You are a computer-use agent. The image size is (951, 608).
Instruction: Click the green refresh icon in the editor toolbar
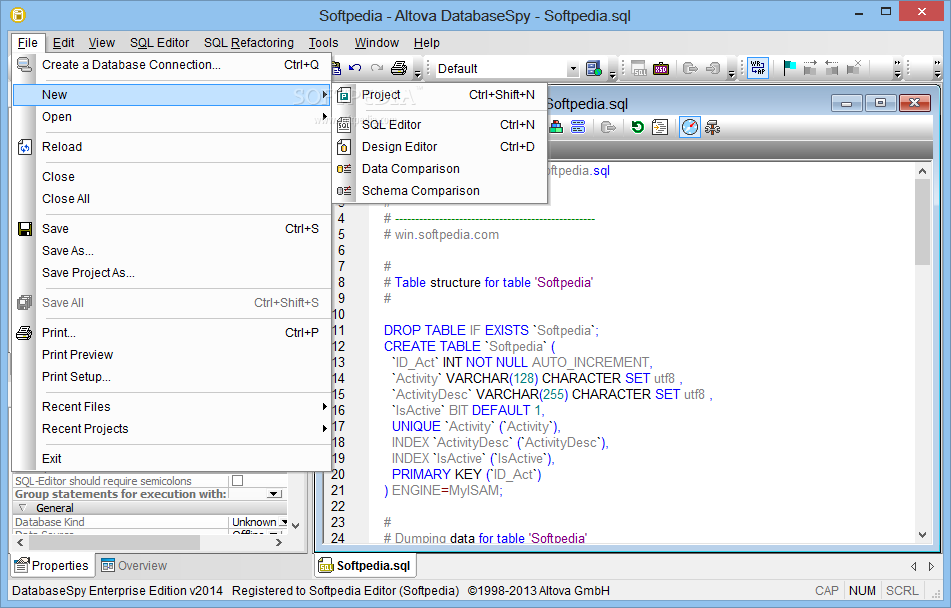637,127
